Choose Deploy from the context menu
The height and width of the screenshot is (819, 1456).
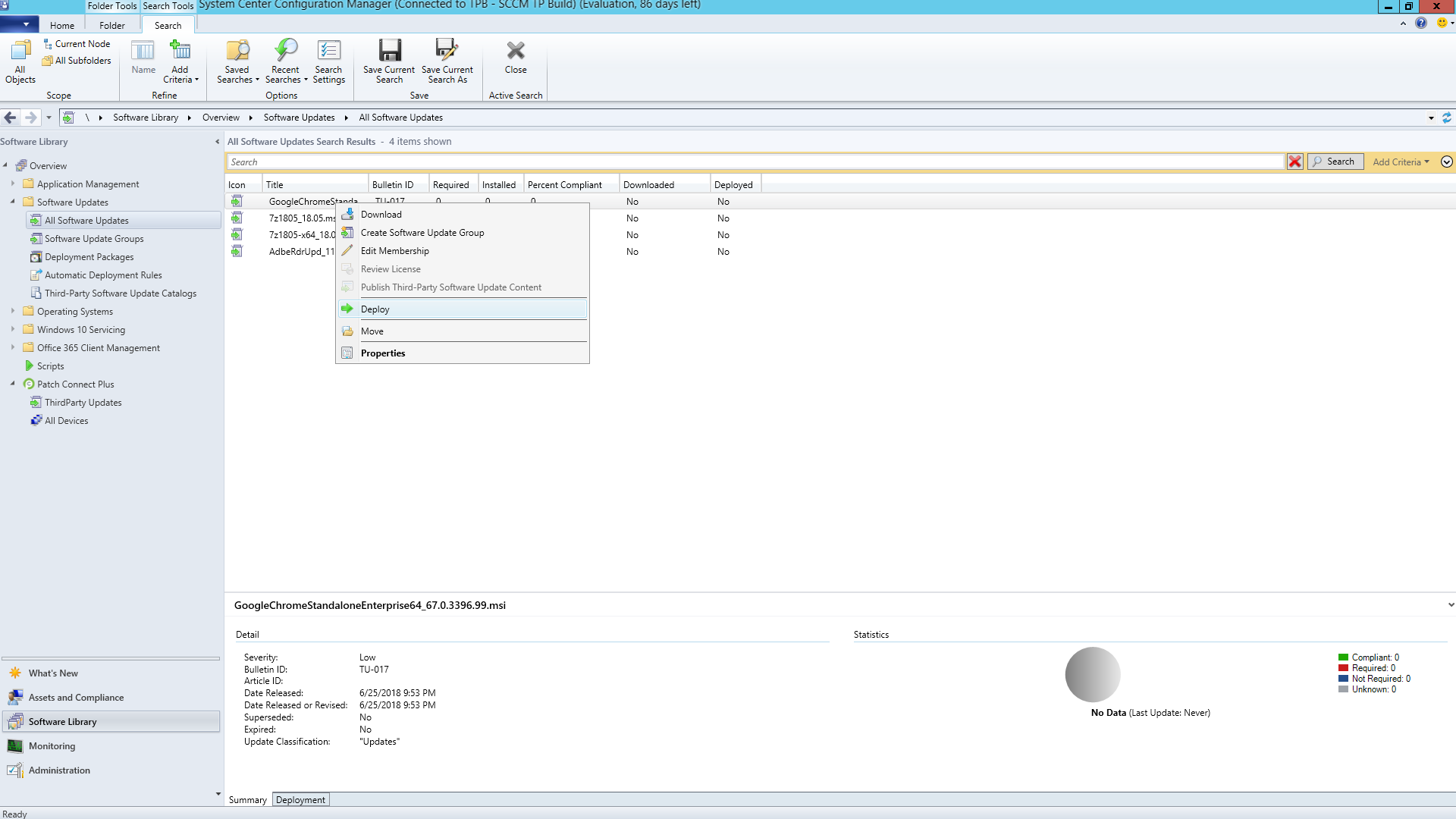point(375,309)
